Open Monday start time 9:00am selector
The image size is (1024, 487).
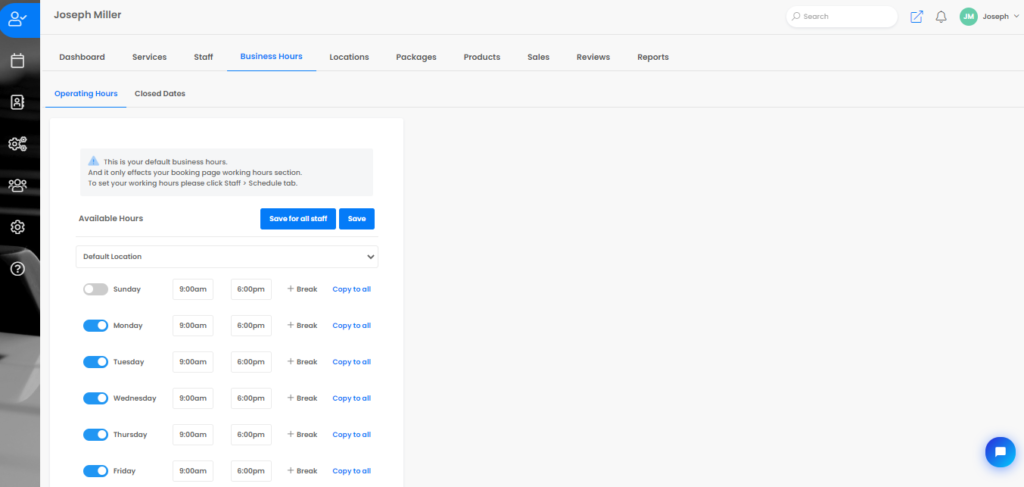pyautogui.click(x=193, y=326)
